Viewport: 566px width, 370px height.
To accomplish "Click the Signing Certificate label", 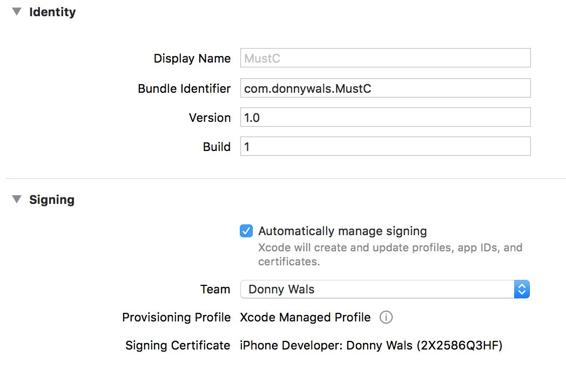I will click(178, 345).
